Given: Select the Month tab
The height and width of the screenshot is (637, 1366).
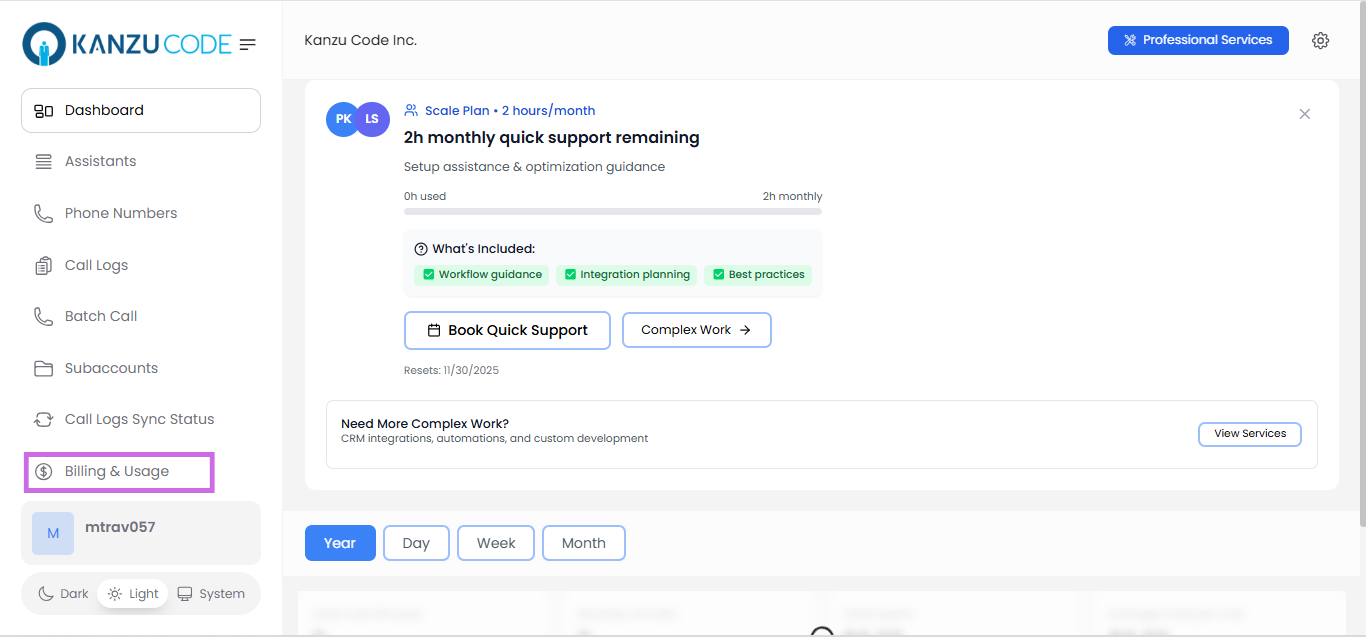Looking at the screenshot, I should (x=584, y=543).
